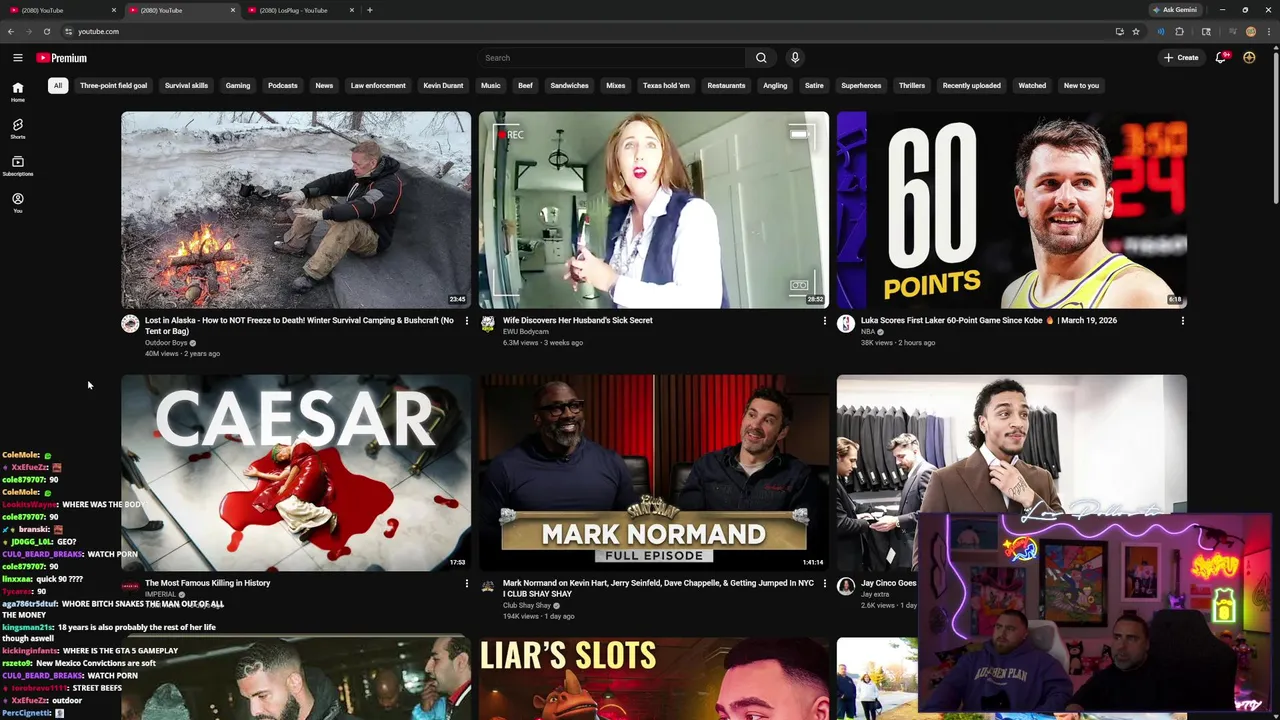Viewport: 1280px width, 720px height.
Task: Go to Home in the sidebar
Action: coord(17,92)
